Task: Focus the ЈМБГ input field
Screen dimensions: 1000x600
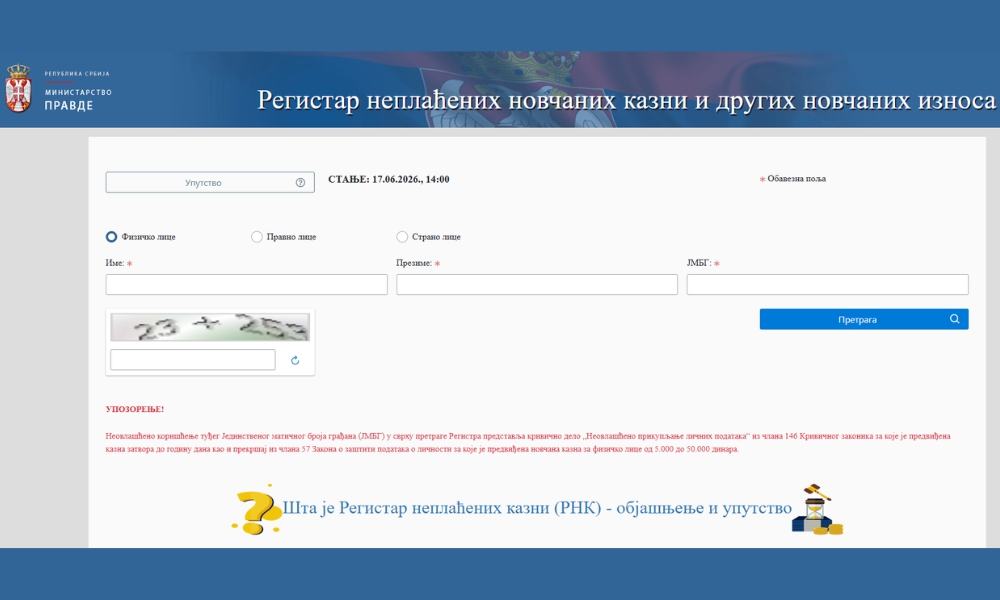Action: click(827, 284)
